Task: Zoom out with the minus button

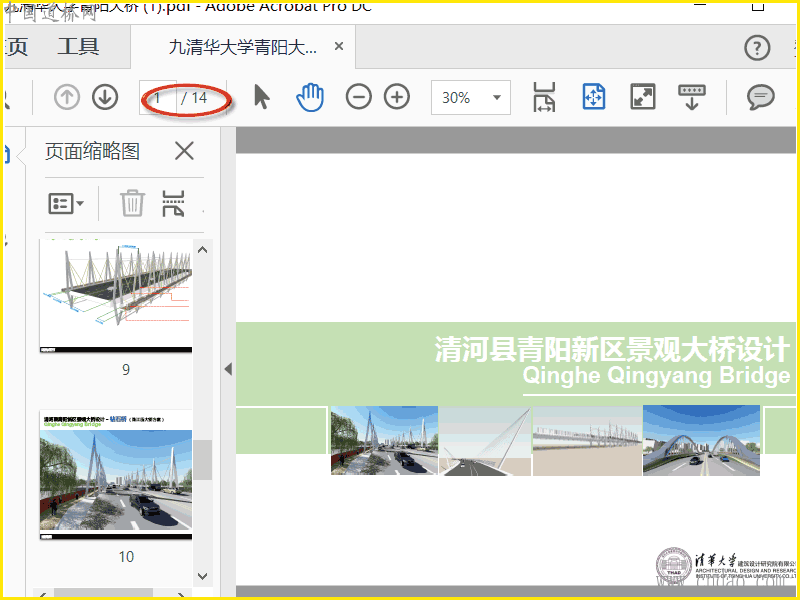Action: [359, 97]
